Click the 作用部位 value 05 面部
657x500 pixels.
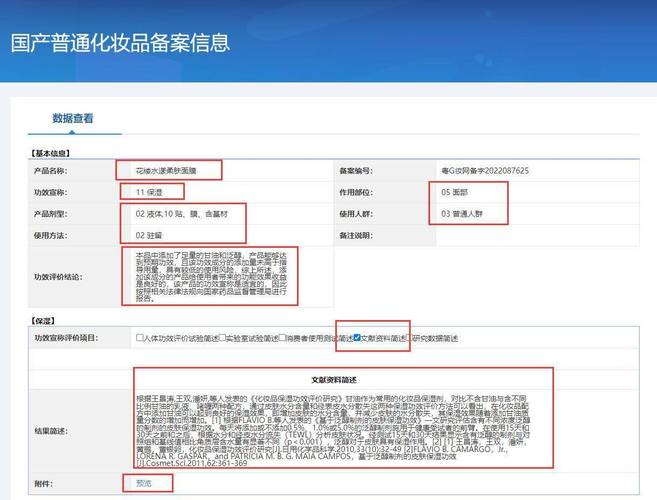[x=454, y=192]
